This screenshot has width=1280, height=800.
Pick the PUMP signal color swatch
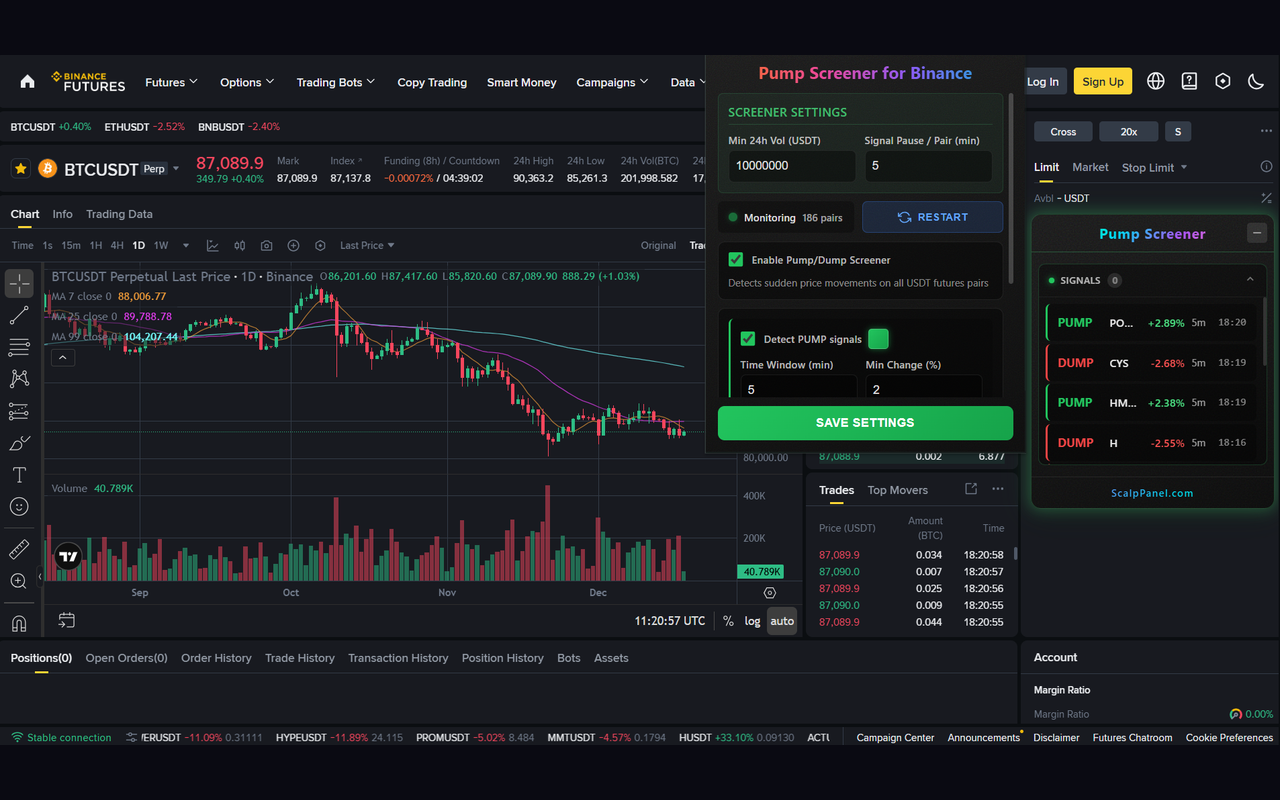tap(878, 339)
